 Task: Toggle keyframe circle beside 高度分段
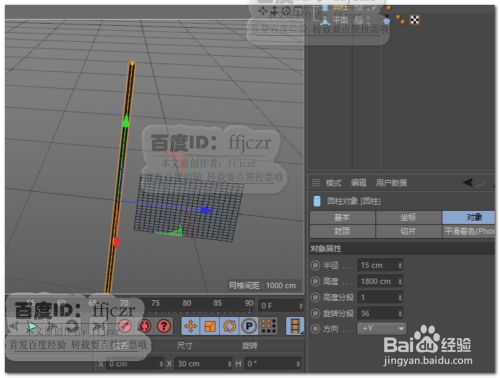point(315,297)
